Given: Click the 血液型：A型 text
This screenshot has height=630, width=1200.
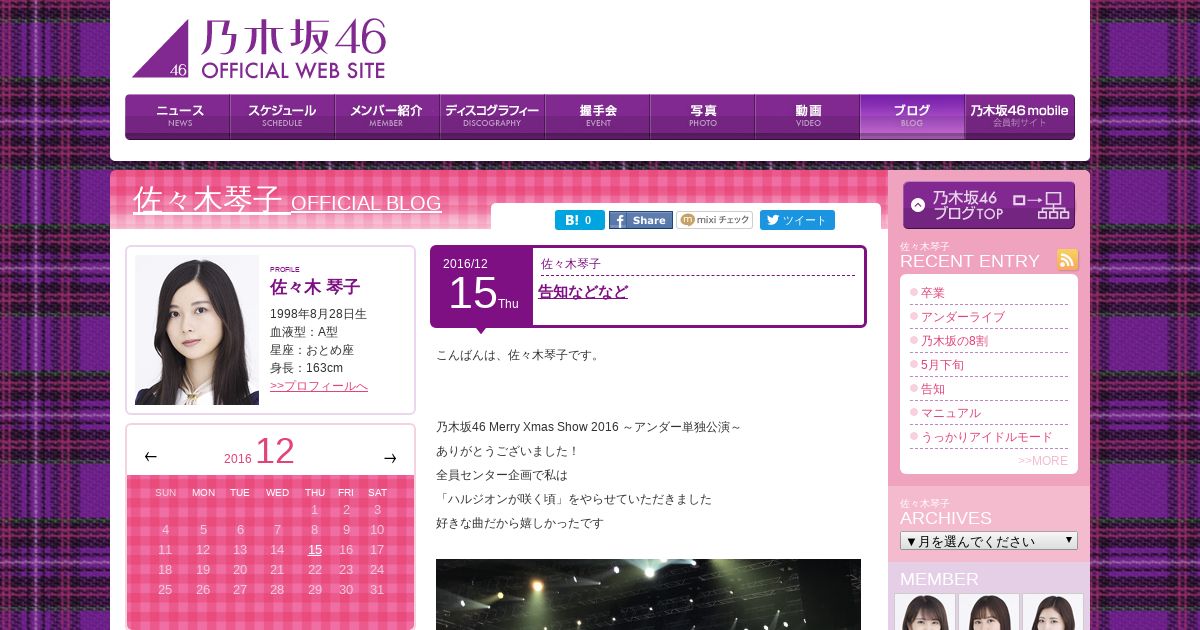Looking at the screenshot, I should (x=304, y=332).
